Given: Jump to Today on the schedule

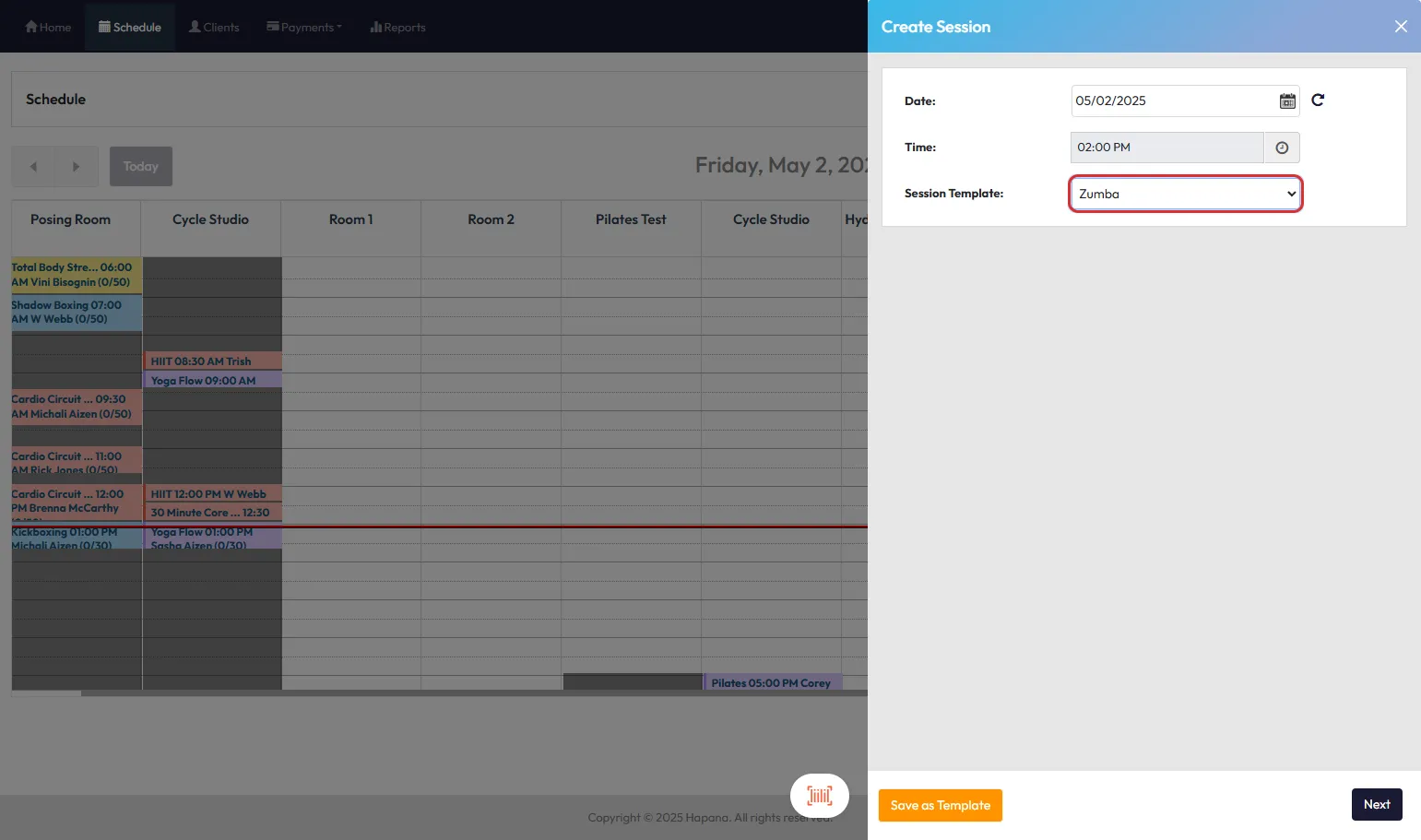Looking at the screenshot, I should coord(141,167).
